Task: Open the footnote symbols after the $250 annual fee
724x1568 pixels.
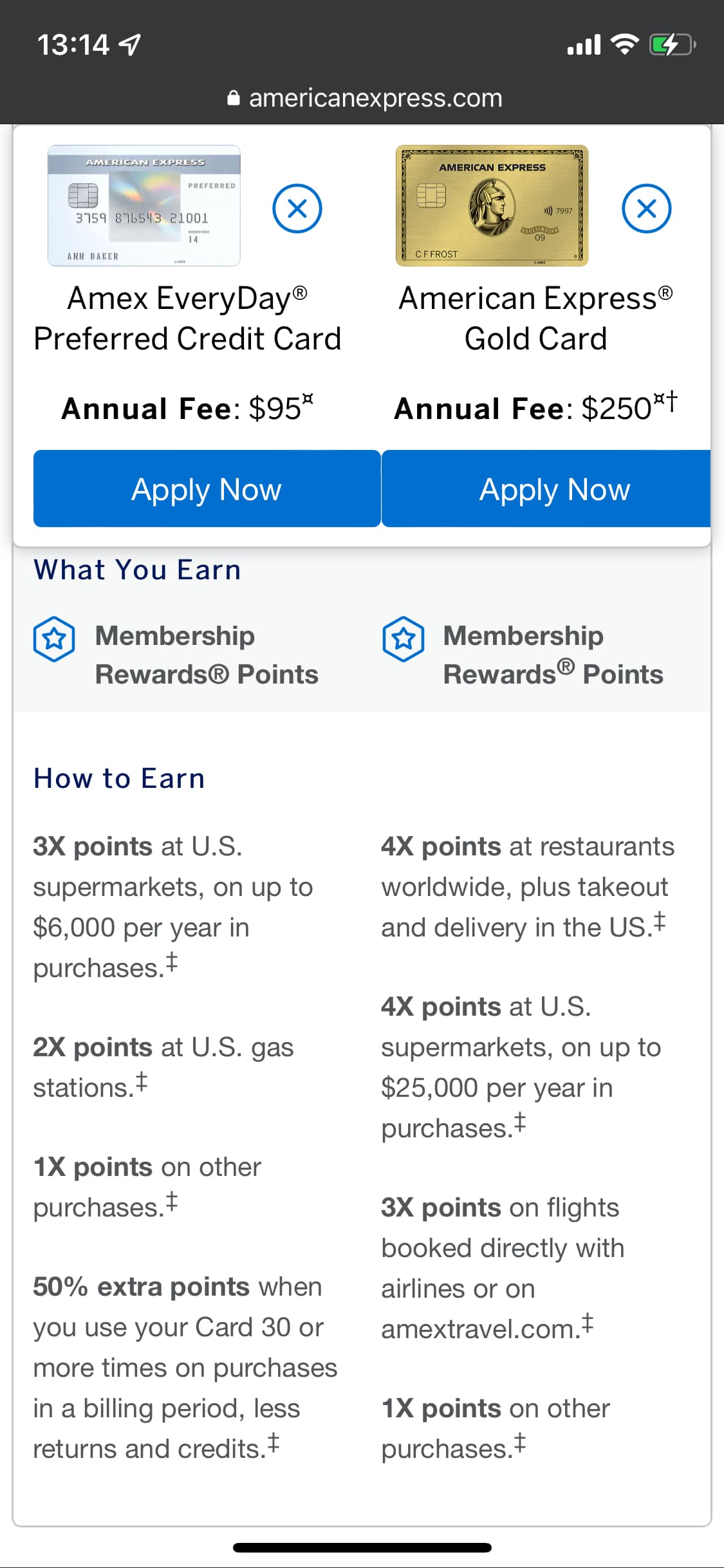Action: [665, 400]
